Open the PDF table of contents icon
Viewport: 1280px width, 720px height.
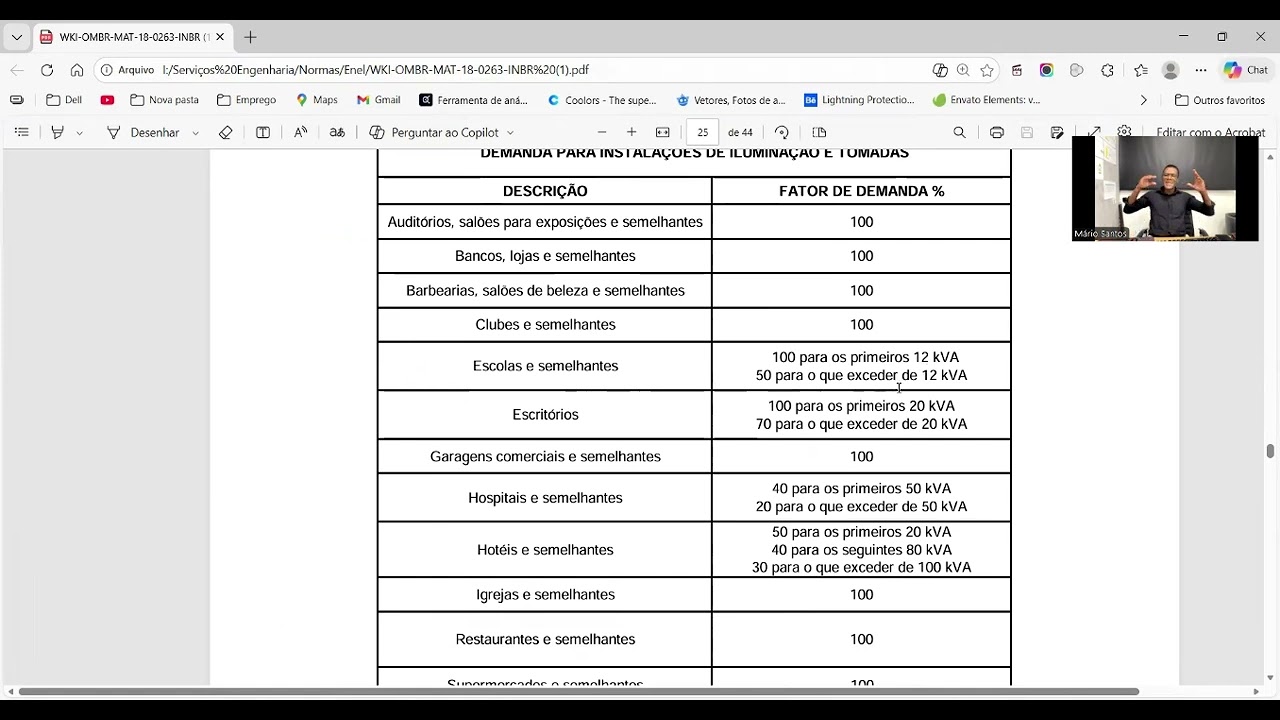pos(21,132)
